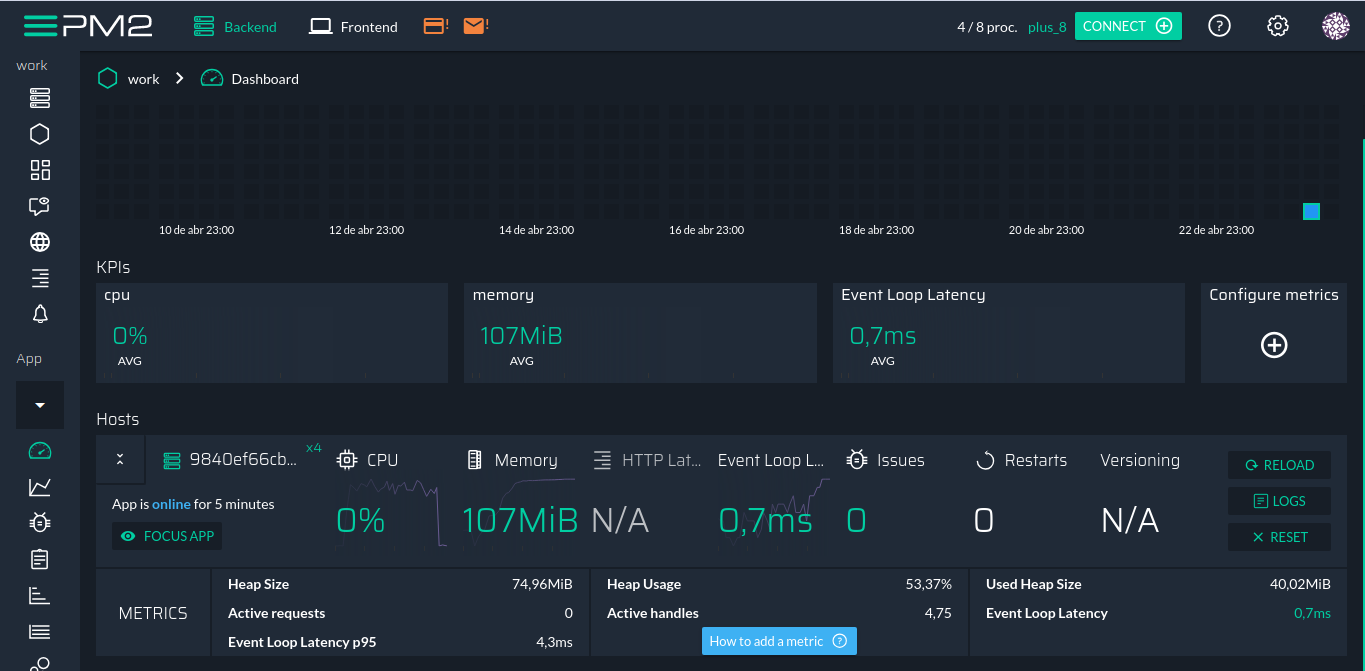Click the FOCUS APP button
The image size is (1365, 671).
tap(168, 536)
